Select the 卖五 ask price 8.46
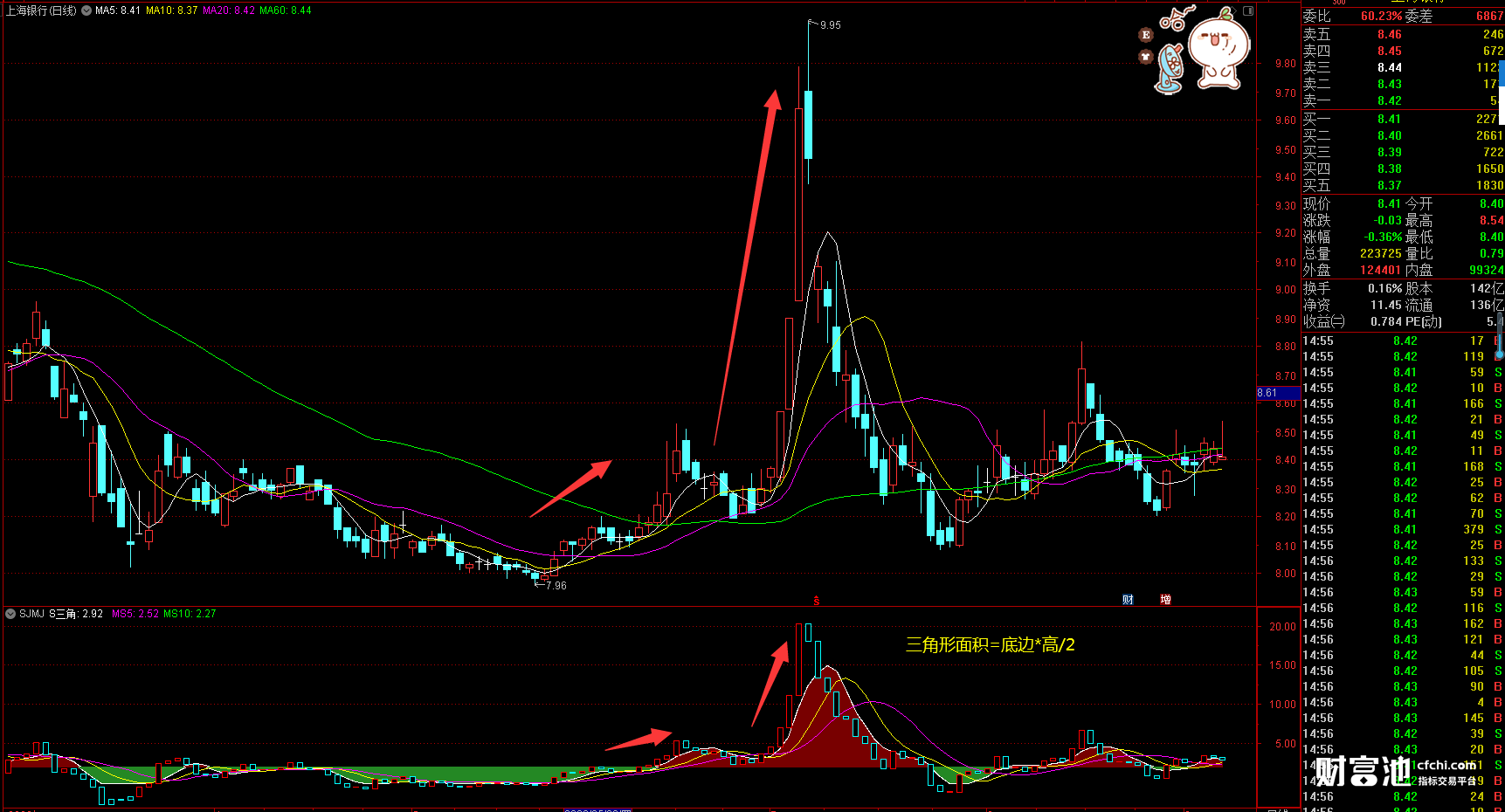 pos(1390,35)
